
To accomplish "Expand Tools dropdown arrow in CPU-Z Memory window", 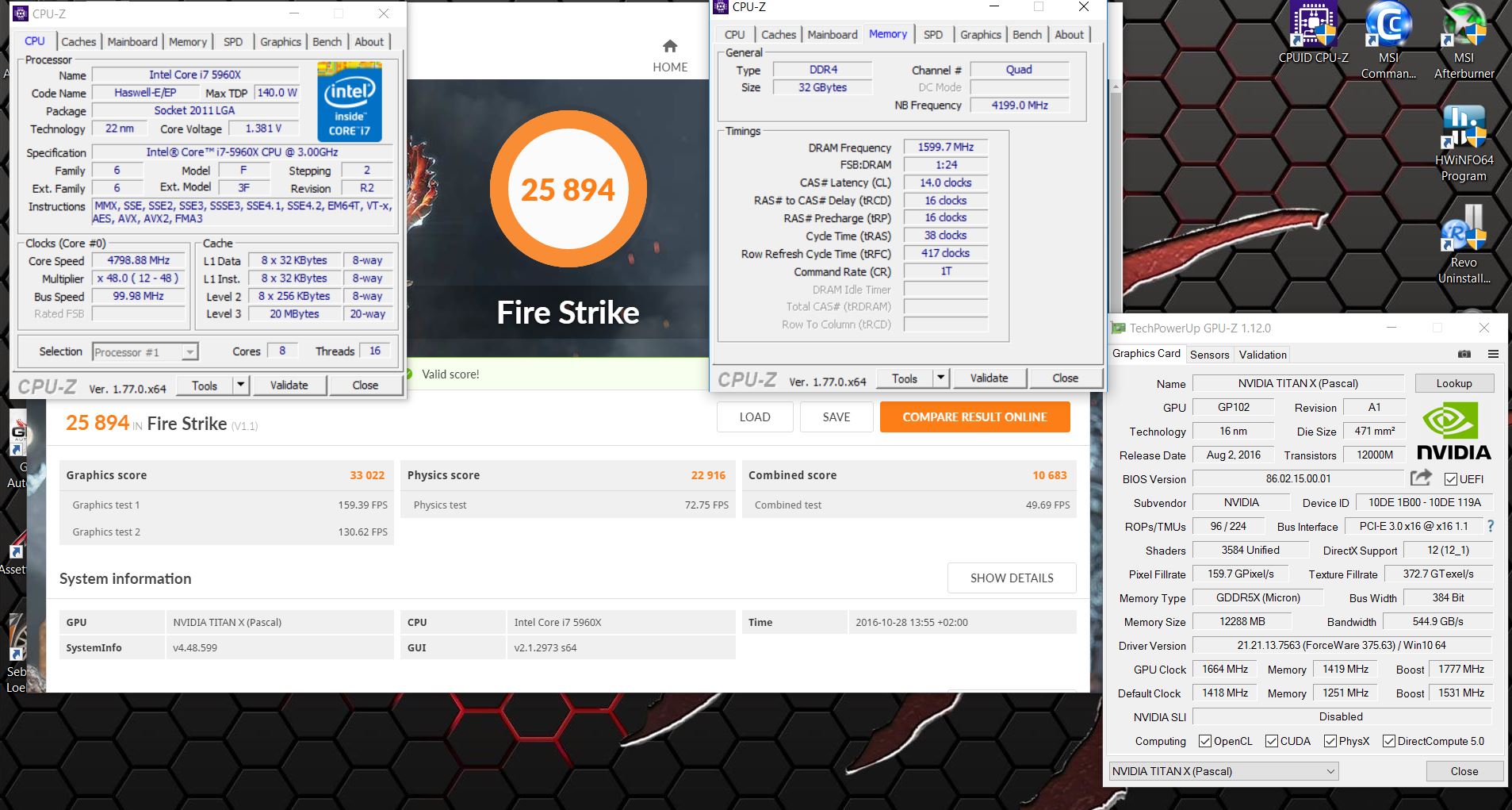I will (x=941, y=378).
